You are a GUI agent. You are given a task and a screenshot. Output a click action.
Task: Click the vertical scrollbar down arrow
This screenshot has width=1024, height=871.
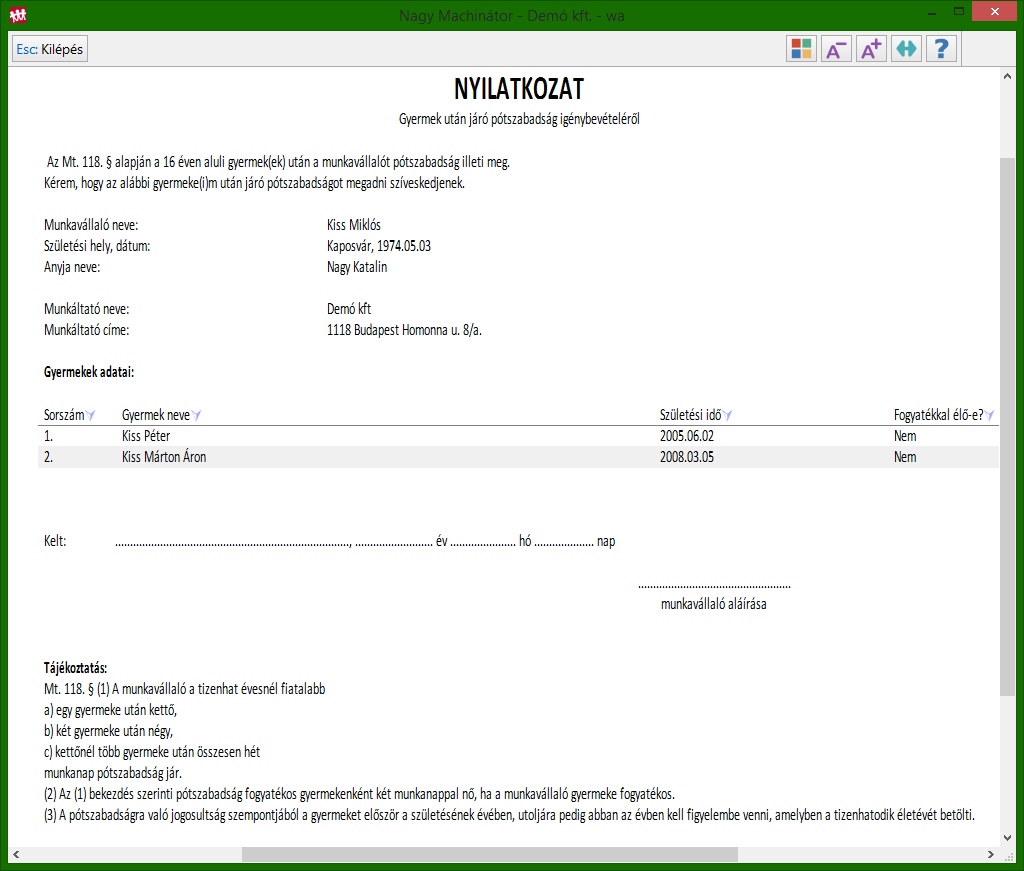click(1007, 838)
